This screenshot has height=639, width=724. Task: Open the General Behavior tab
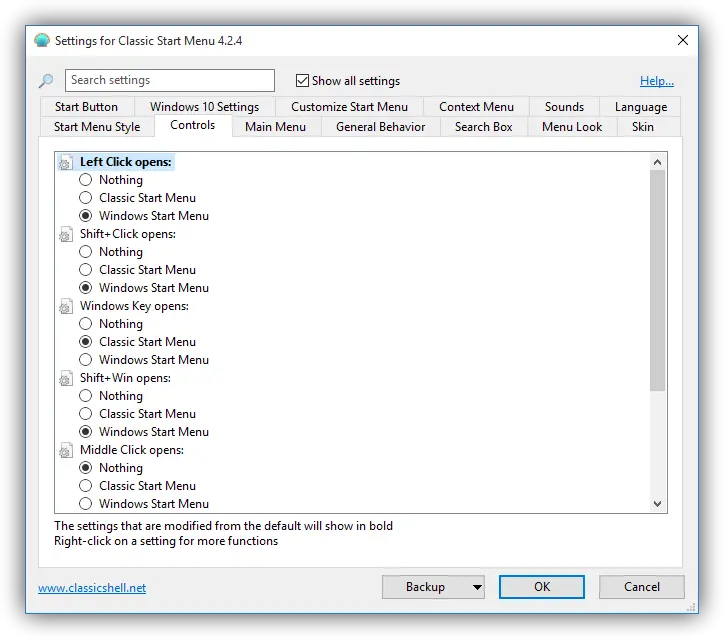tap(380, 127)
